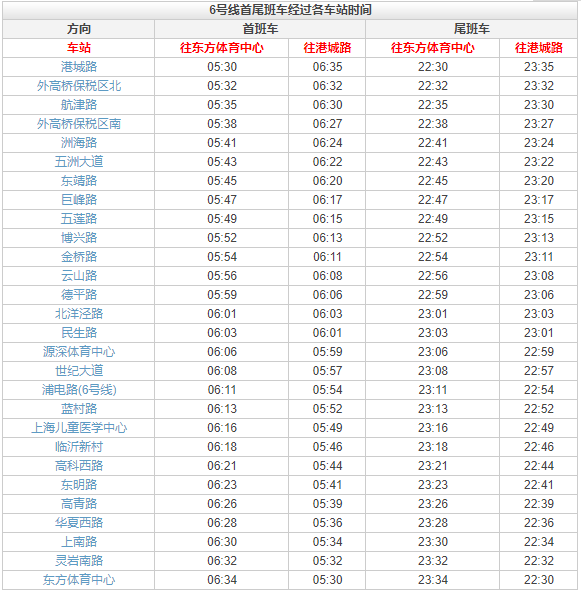Visit the 高科西路 station link
Image resolution: width=583 pixels, height=595 pixels.
tap(79, 466)
